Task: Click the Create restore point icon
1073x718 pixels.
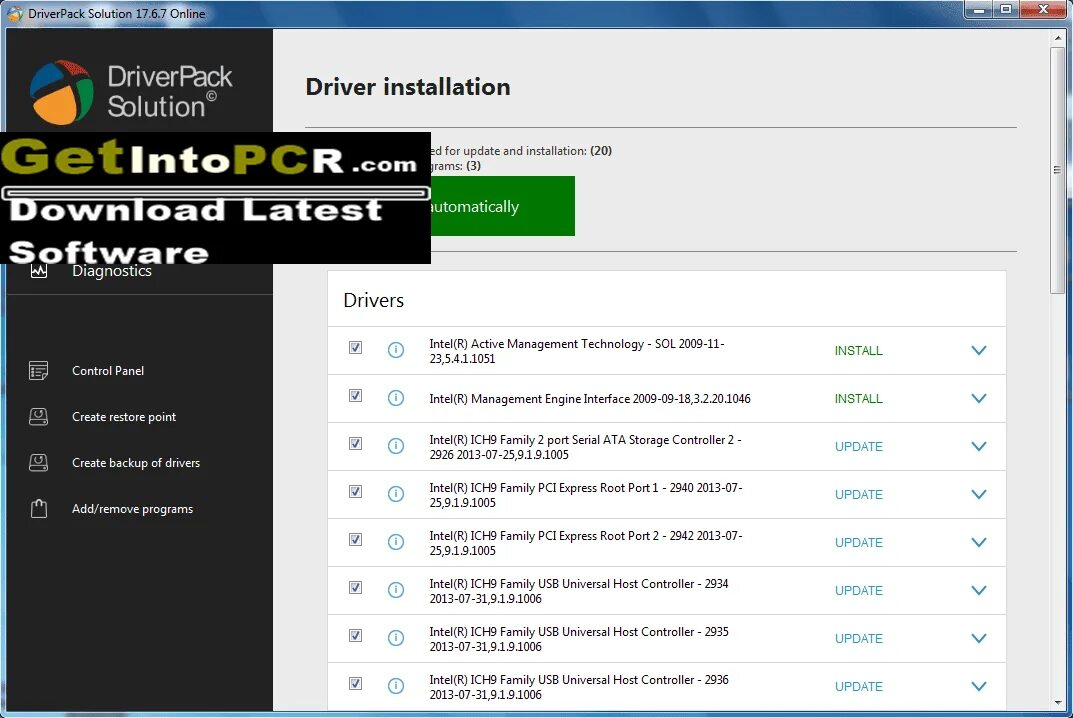Action: 38,417
